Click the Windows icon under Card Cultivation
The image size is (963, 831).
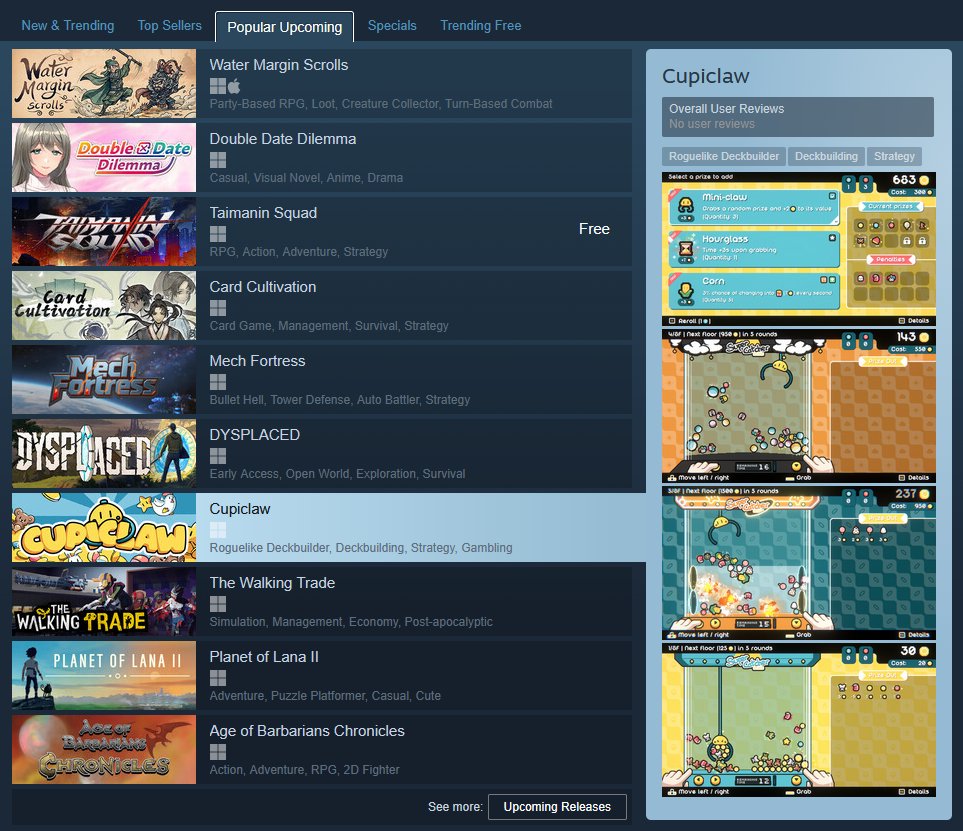(x=217, y=308)
